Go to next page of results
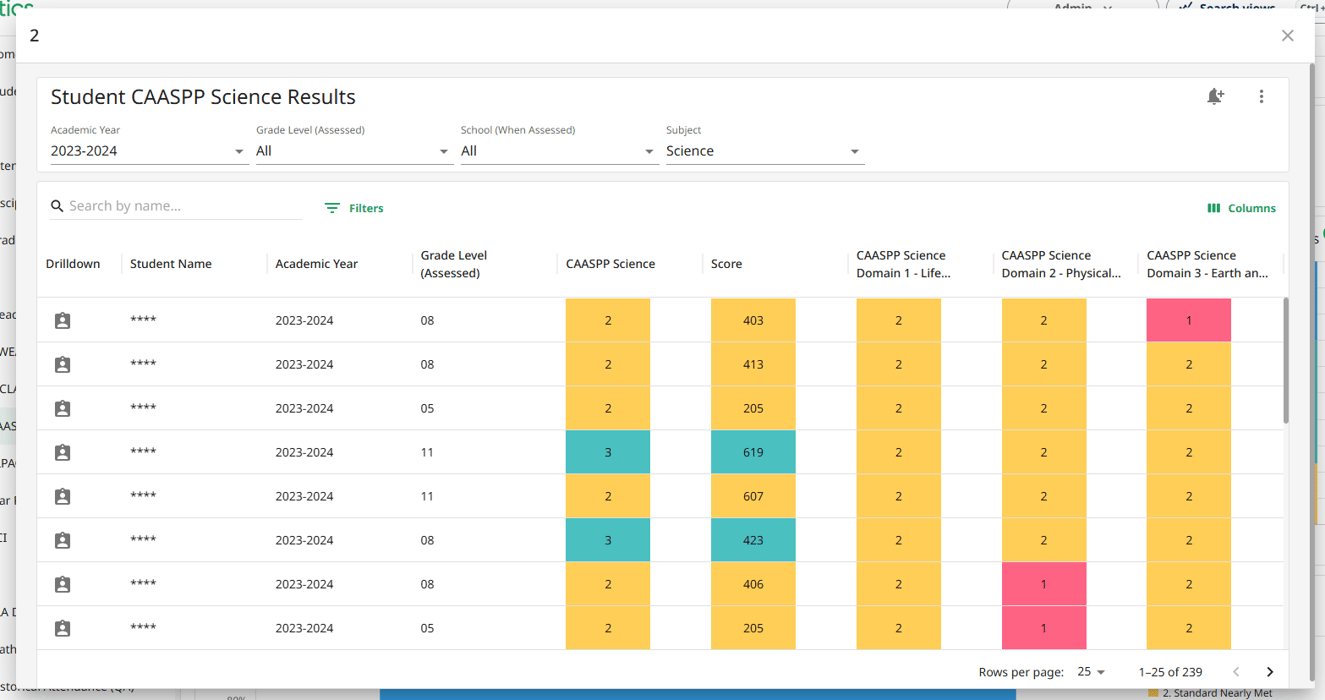Screen dimensions: 1325x700 click(x=1270, y=672)
